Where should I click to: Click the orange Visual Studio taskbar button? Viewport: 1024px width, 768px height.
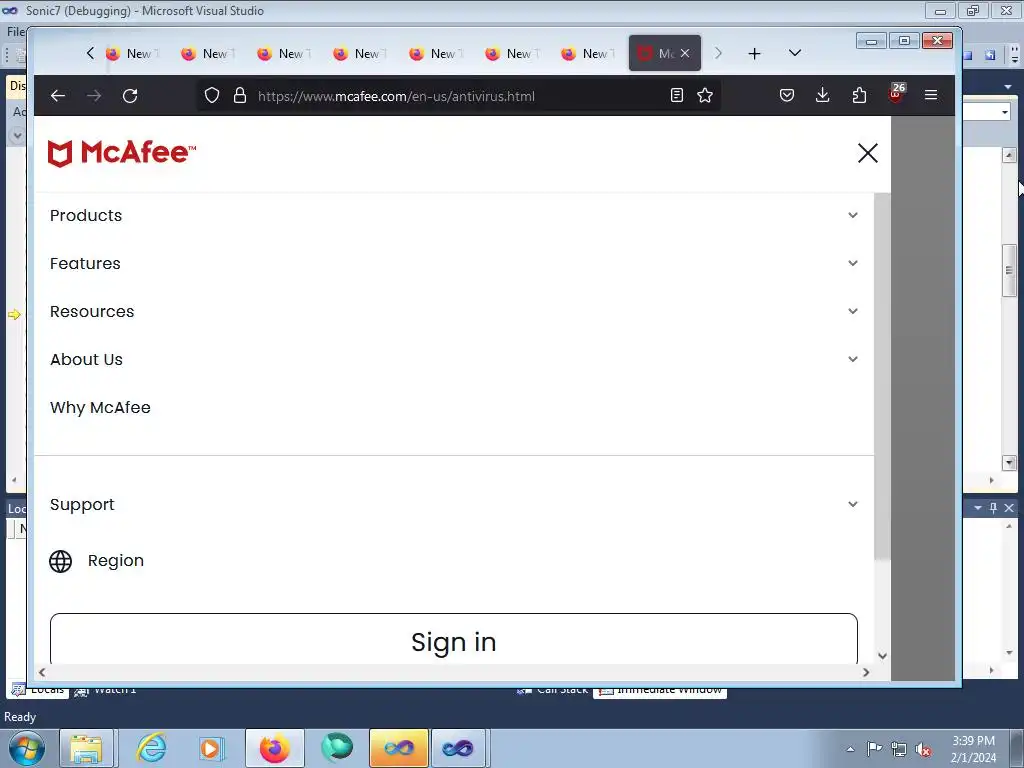click(x=398, y=748)
